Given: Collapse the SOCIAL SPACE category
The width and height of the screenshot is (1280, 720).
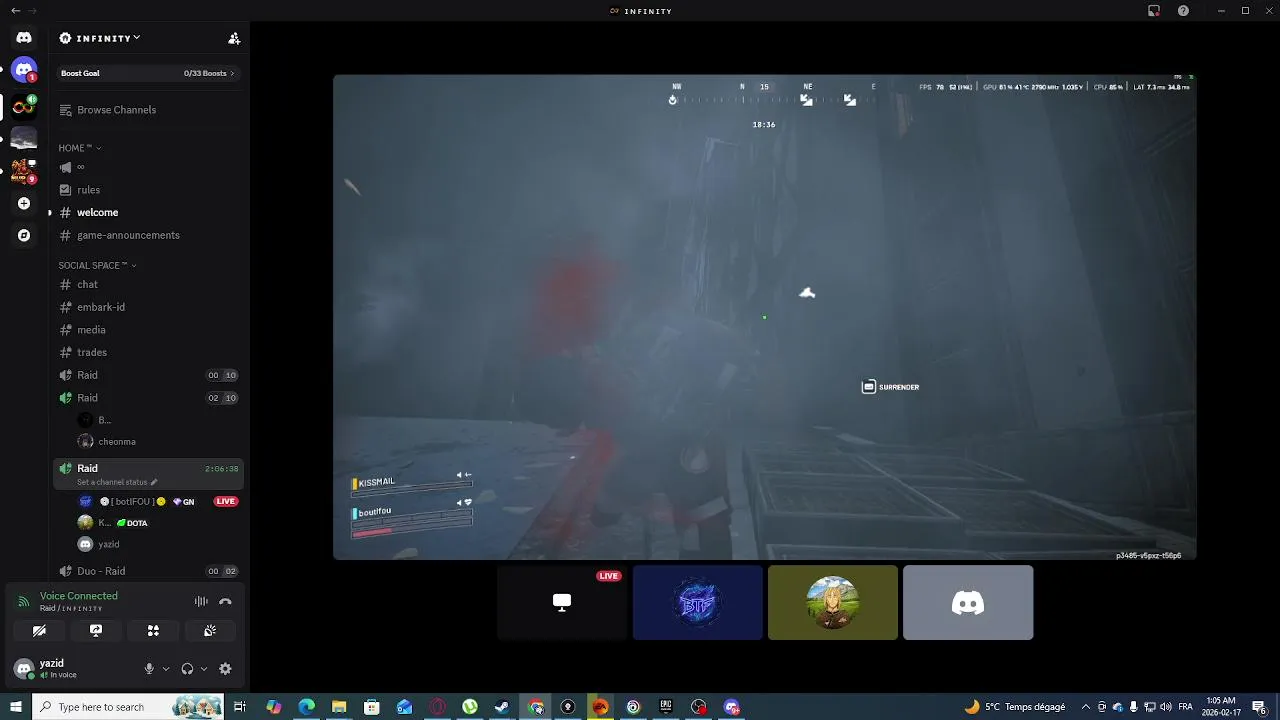Looking at the screenshot, I should click(97, 265).
